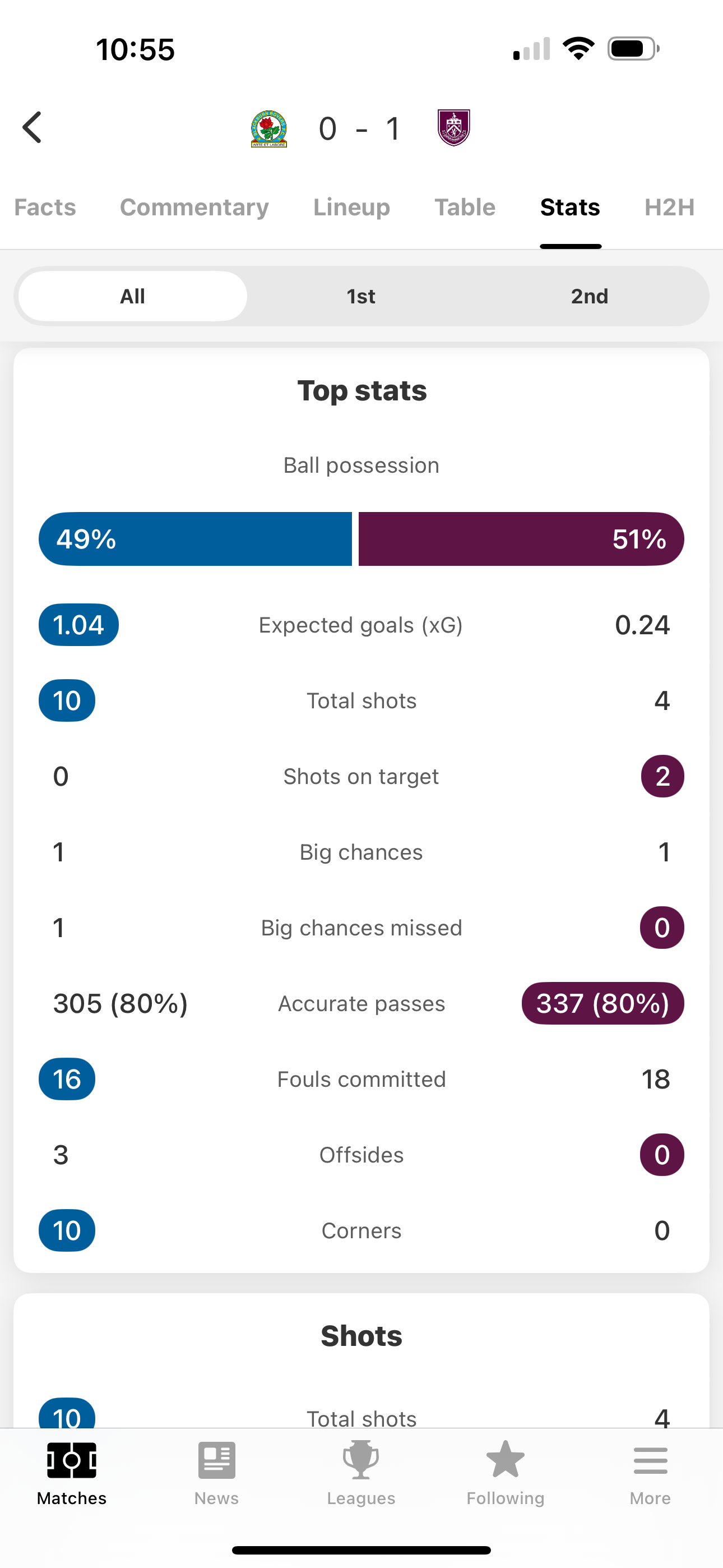Switch stats to 2nd half

pos(589,297)
